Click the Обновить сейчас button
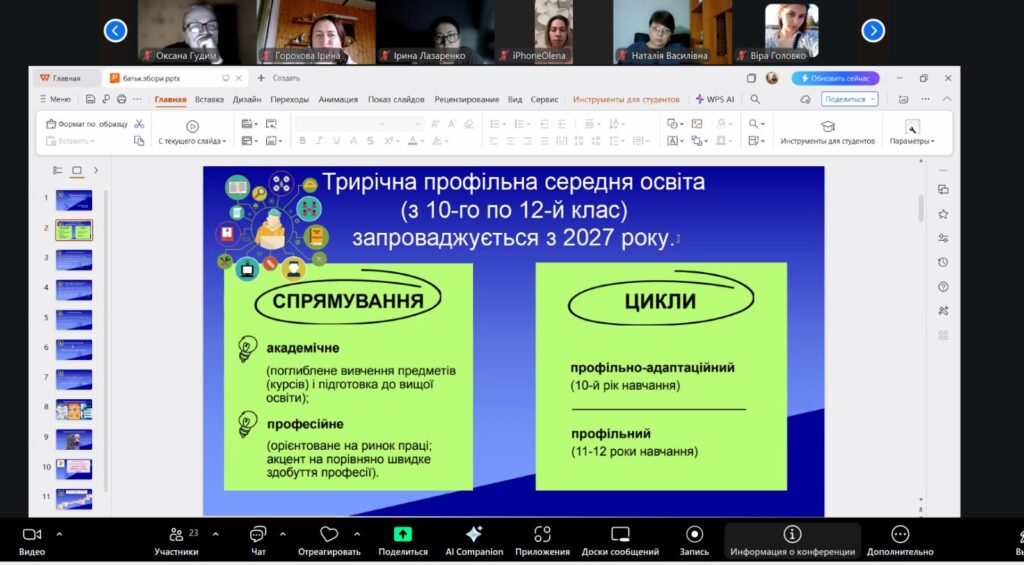Screen dimensions: 1024x565 835,78
